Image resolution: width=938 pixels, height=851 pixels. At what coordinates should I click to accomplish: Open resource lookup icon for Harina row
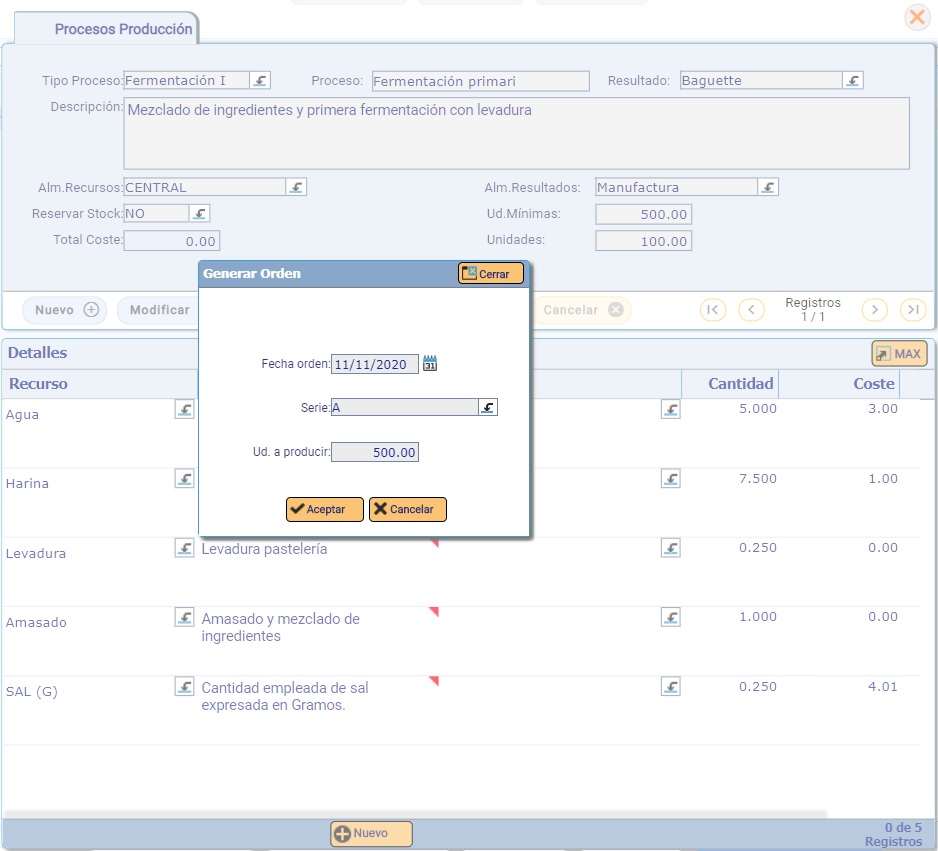click(184, 478)
